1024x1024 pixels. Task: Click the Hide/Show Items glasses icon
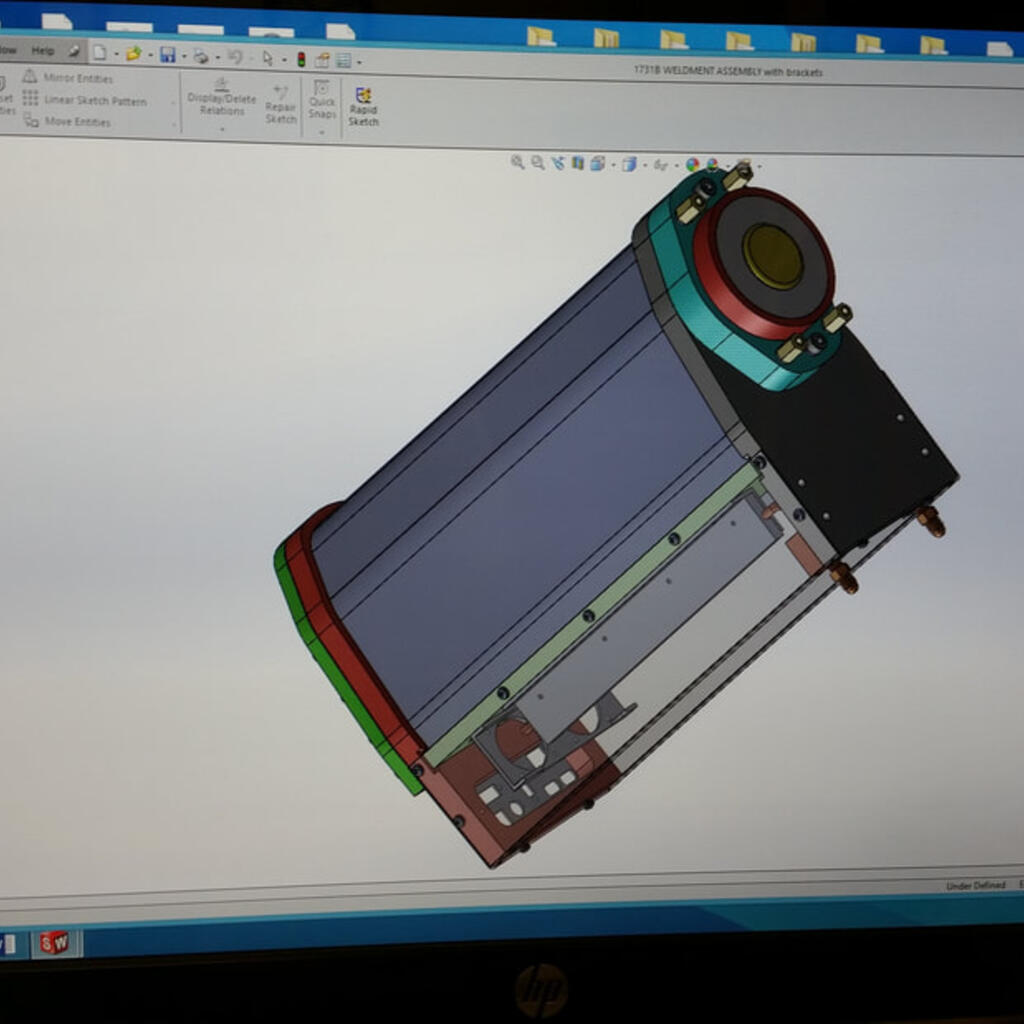coord(660,165)
